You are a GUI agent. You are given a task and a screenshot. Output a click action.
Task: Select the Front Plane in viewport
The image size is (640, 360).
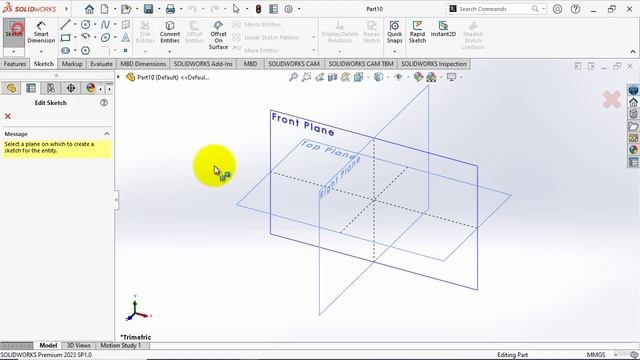pos(303,124)
